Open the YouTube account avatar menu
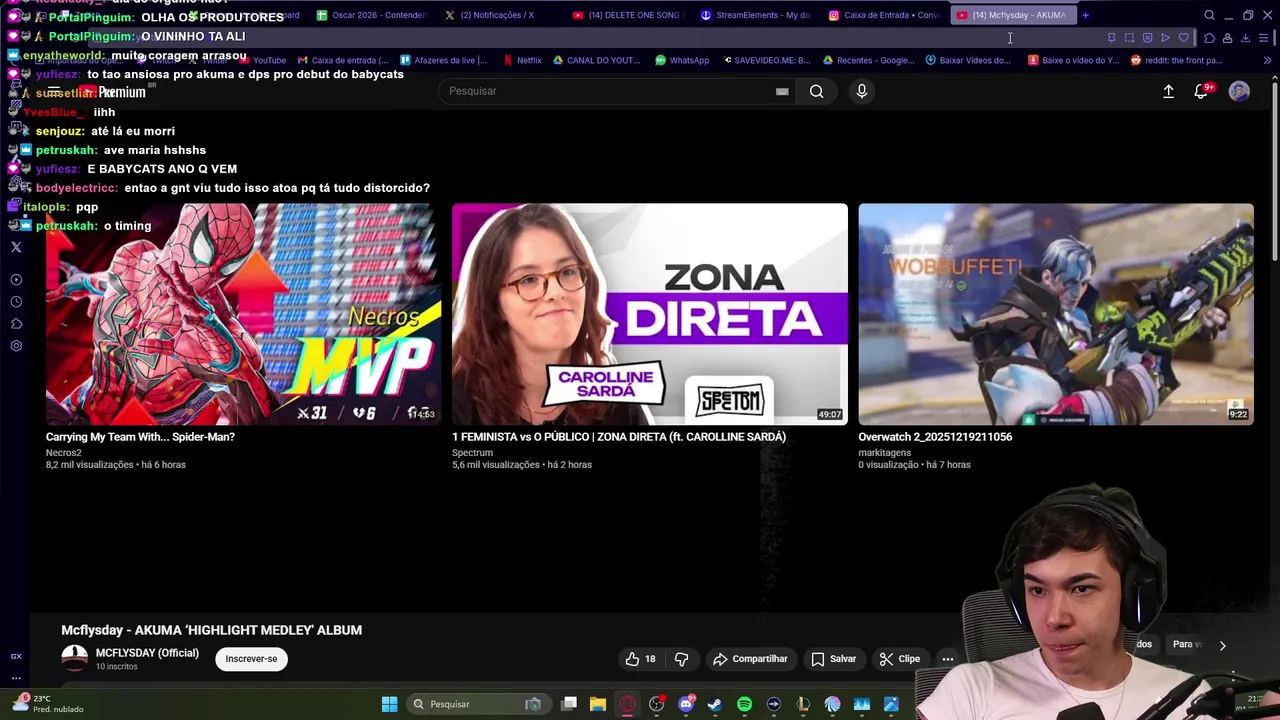Screen dimensions: 1280x720 (x=1239, y=91)
